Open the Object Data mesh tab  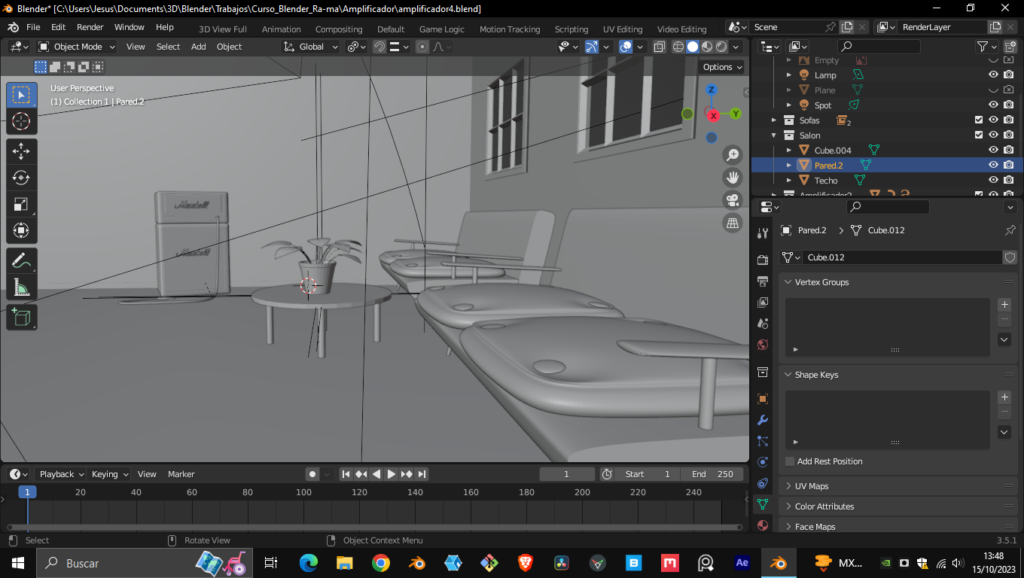762,504
